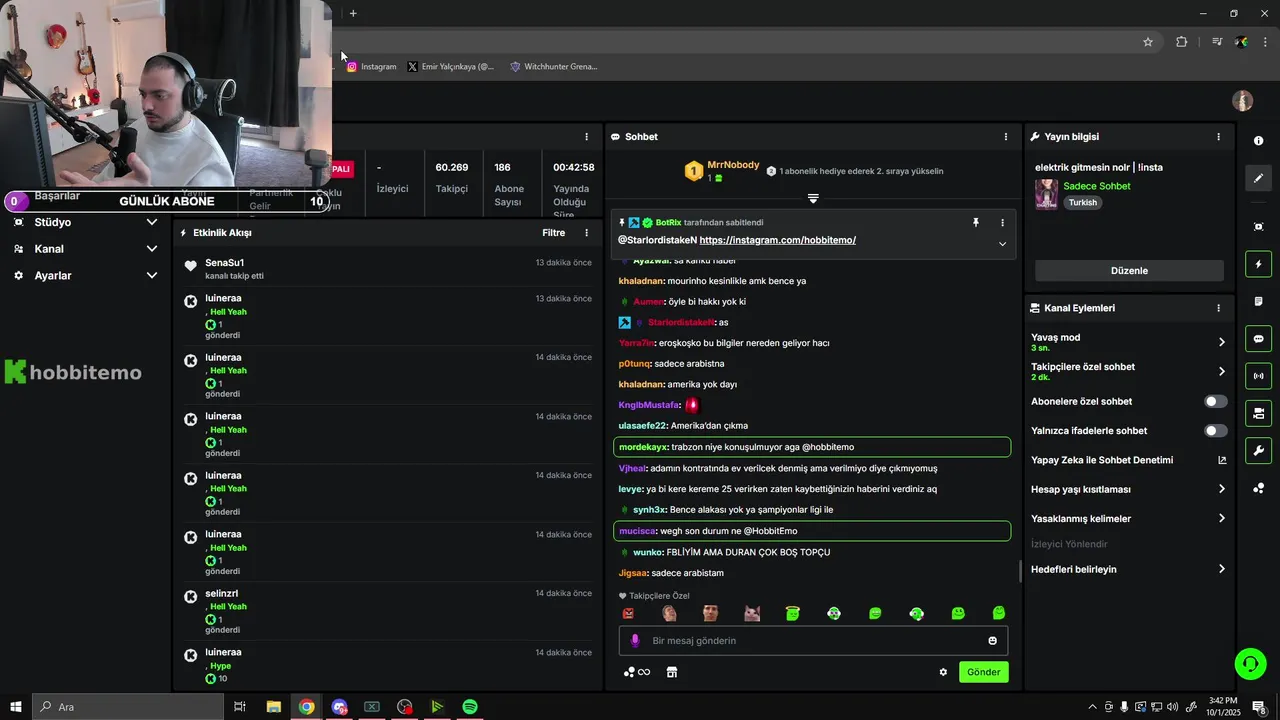Open File Explorer from the taskbar

[x=273, y=707]
